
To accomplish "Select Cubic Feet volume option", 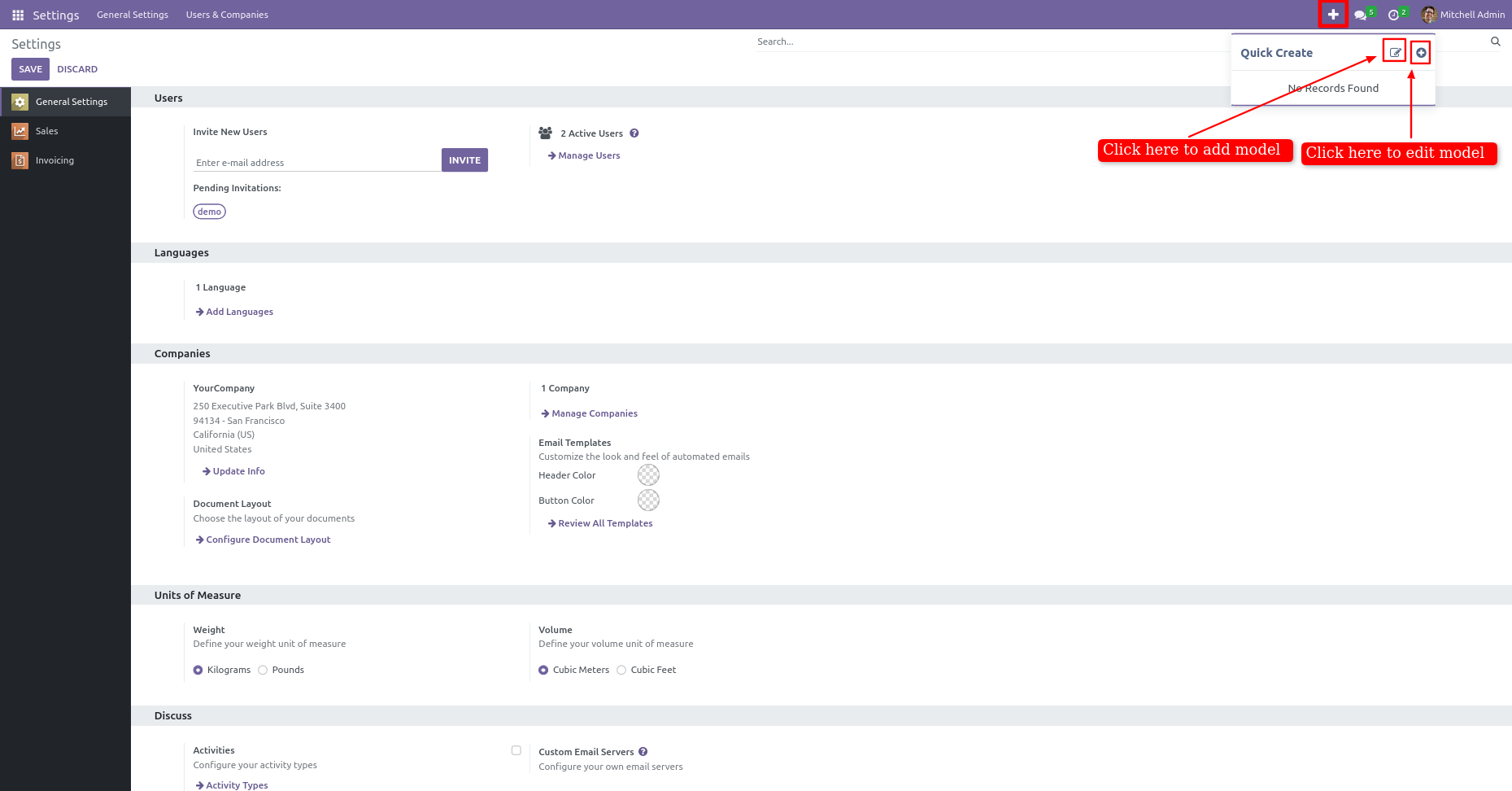I will 621,670.
